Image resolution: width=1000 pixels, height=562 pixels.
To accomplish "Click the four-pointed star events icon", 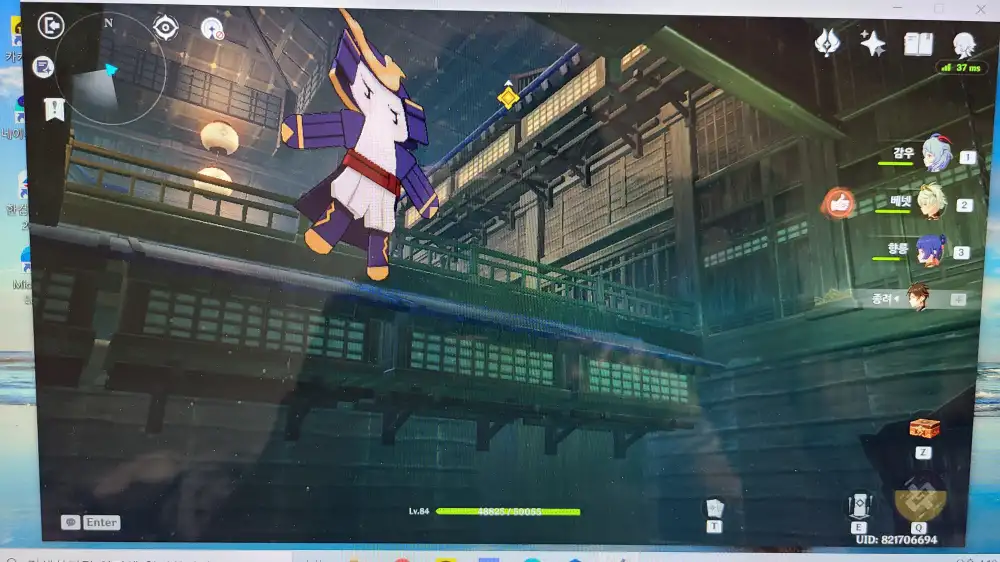I will click(x=872, y=42).
